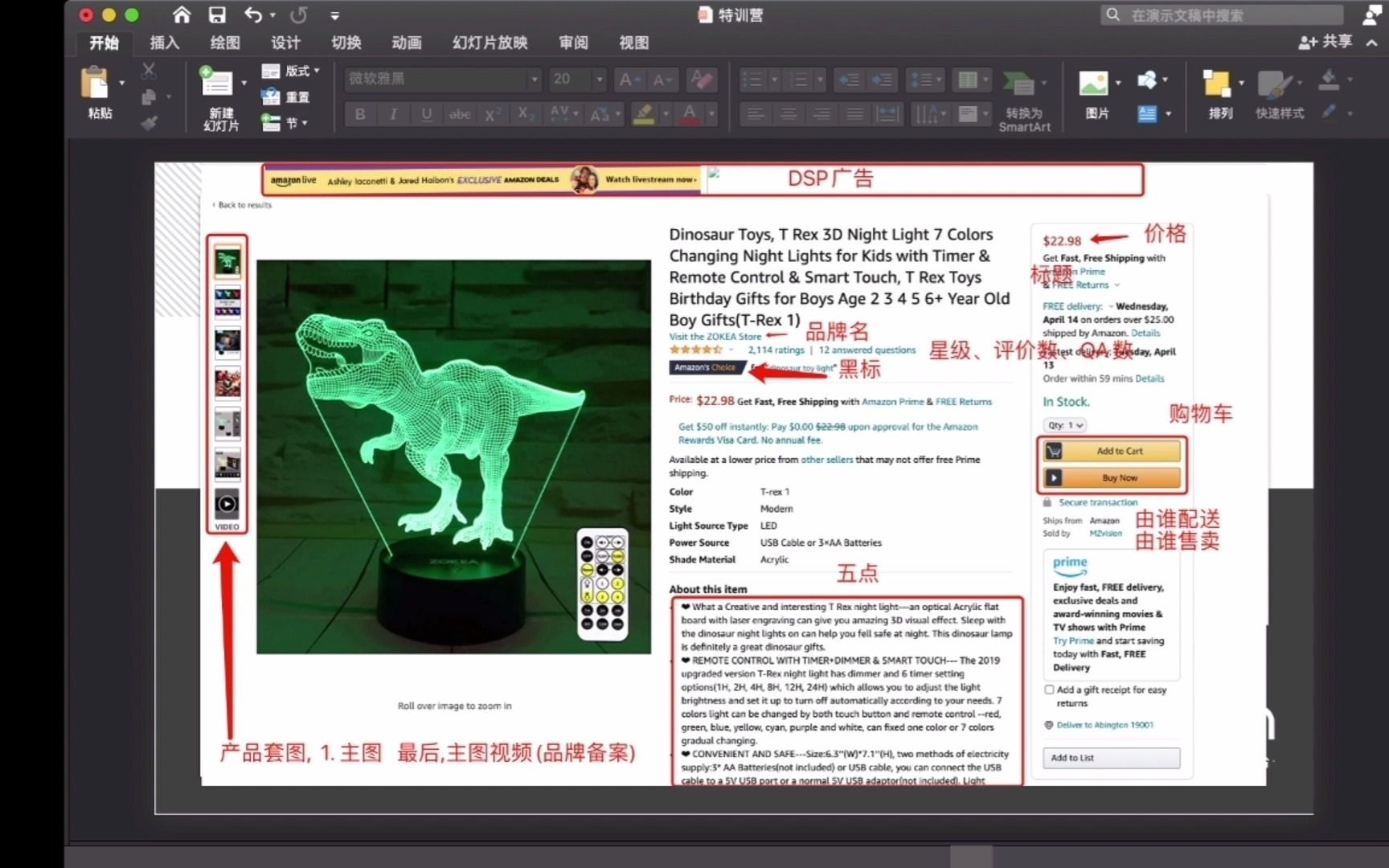
Task: Open the 版式 layout dropdown
Action: point(290,71)
